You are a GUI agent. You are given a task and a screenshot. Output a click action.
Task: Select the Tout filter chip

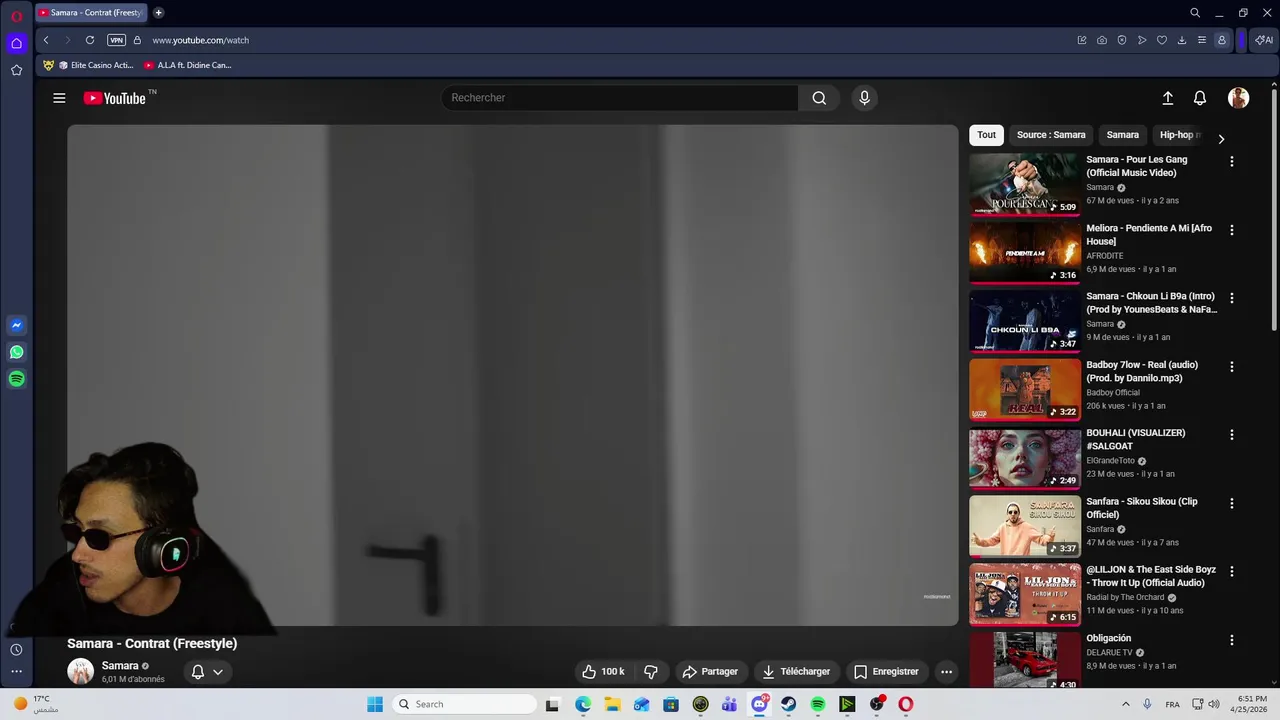(x=986, y=135)
